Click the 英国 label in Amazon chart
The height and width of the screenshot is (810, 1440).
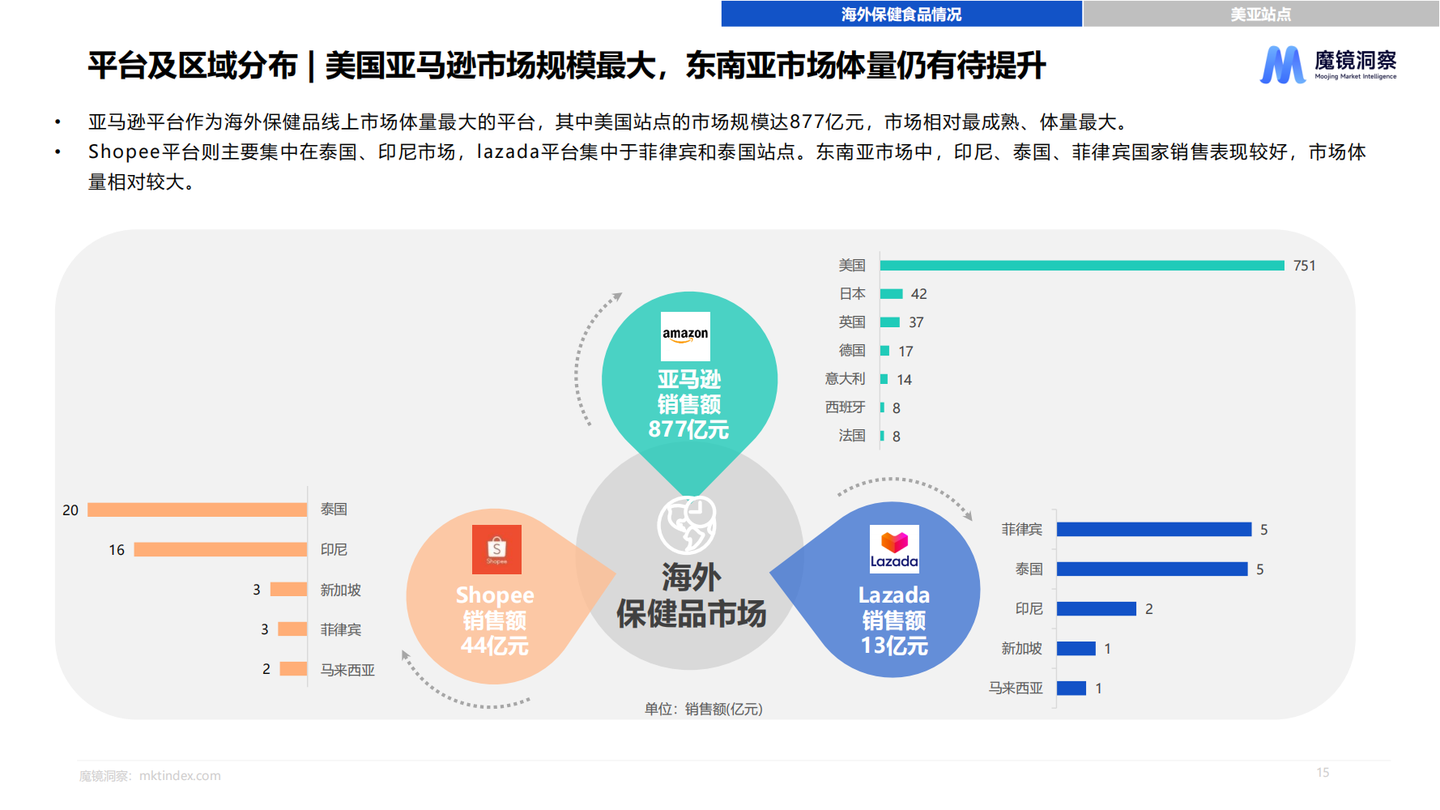pyautogui.click(x=852, y=322)
